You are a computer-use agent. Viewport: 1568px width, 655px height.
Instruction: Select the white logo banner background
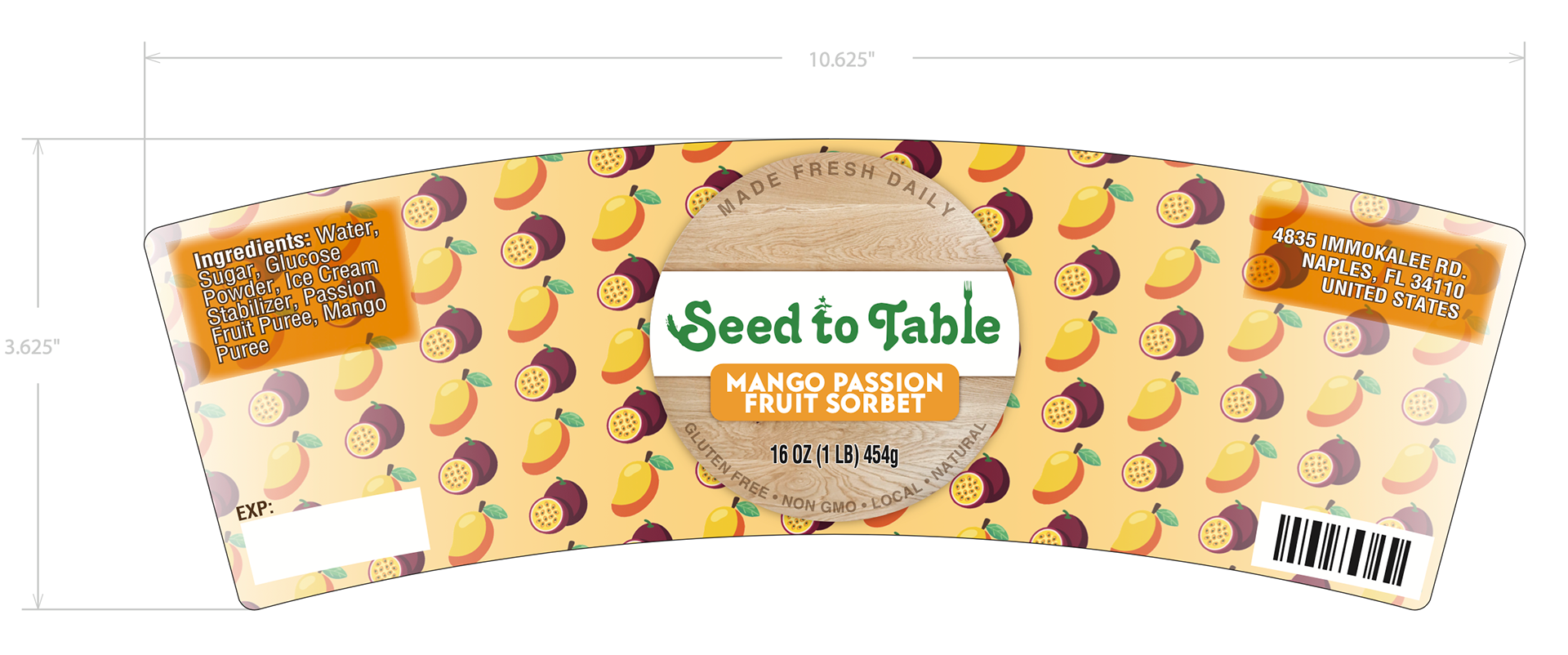coord(834,323)
